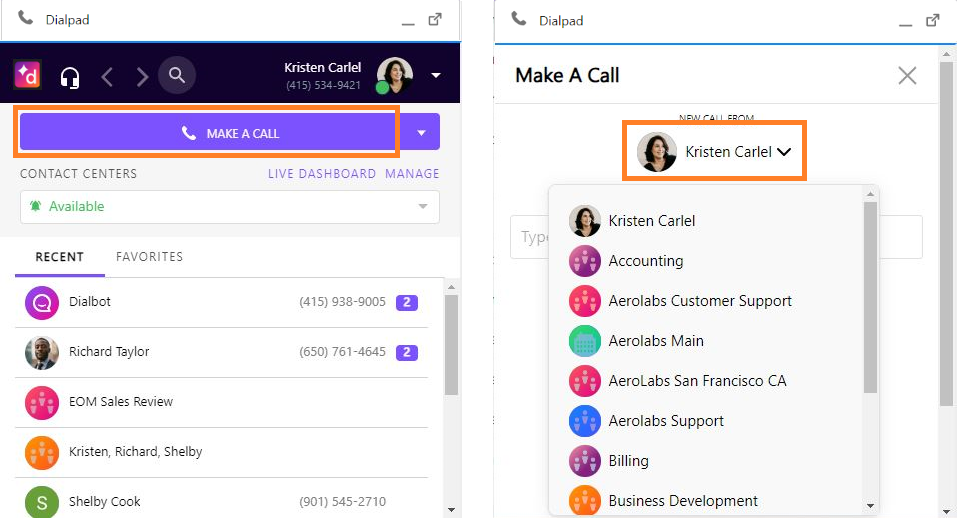Click the MAKE A CALL button
Viewport: 957px width, 518px height.
tap(209, 132)
